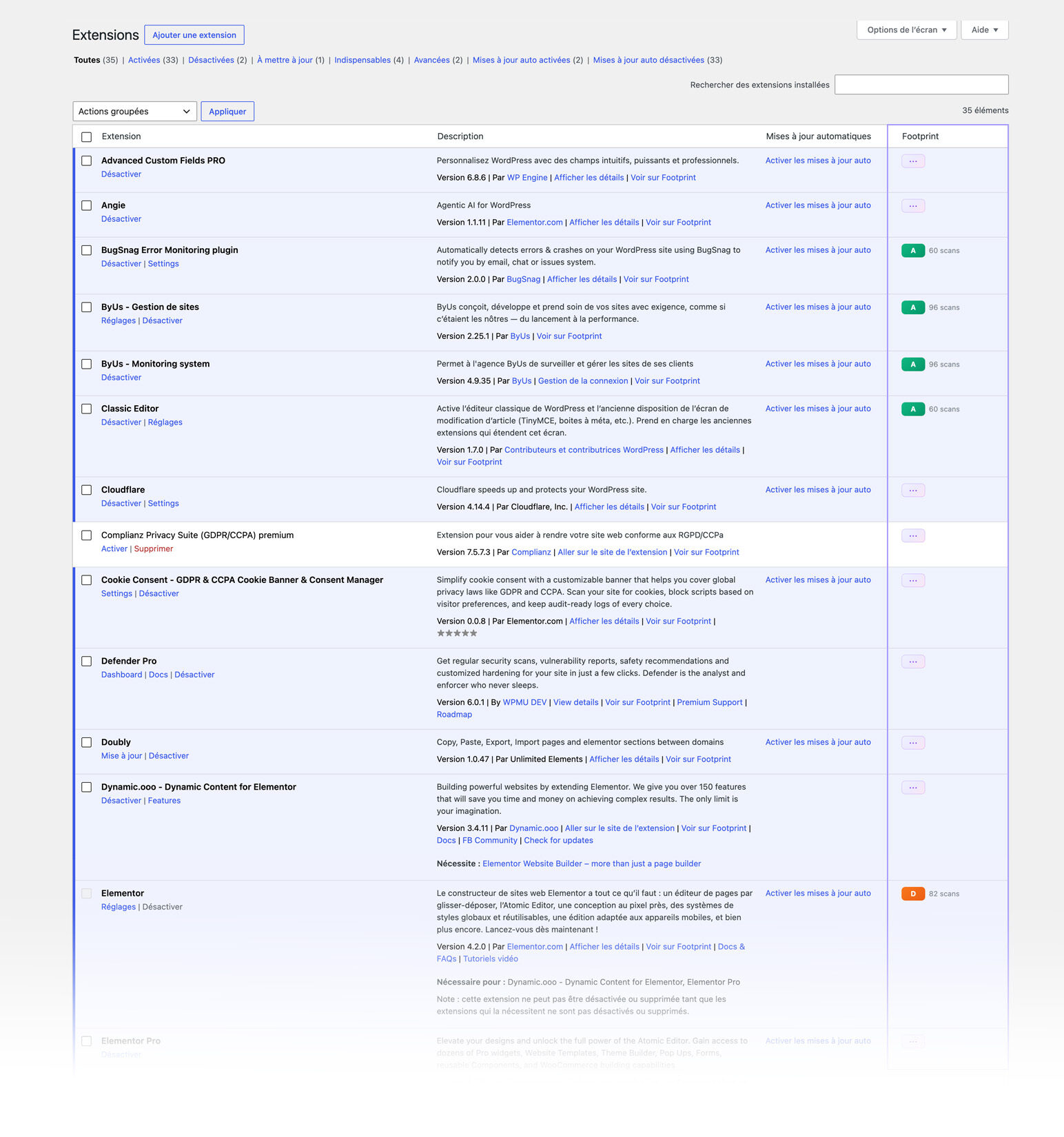
Task: Enable auto updates for Cloudflare
Action: (x=818, y=490)
